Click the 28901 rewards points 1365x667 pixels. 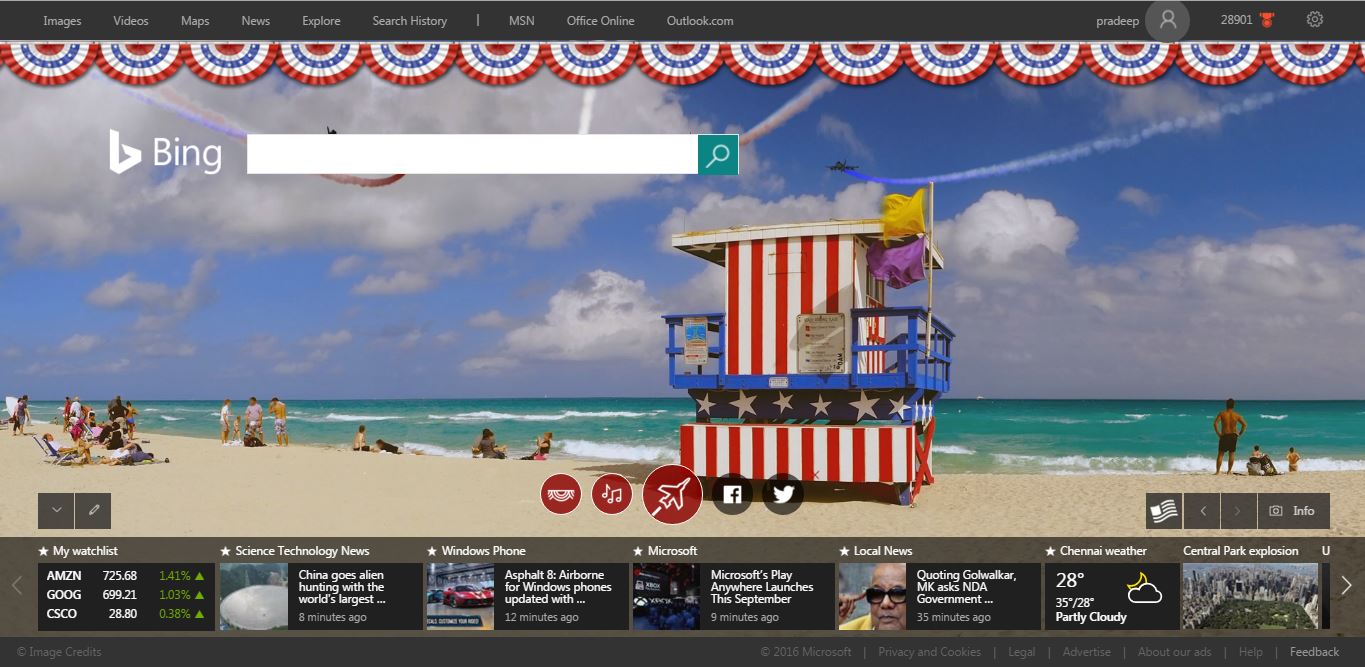pyautogui.click(x=1237, y=20)
